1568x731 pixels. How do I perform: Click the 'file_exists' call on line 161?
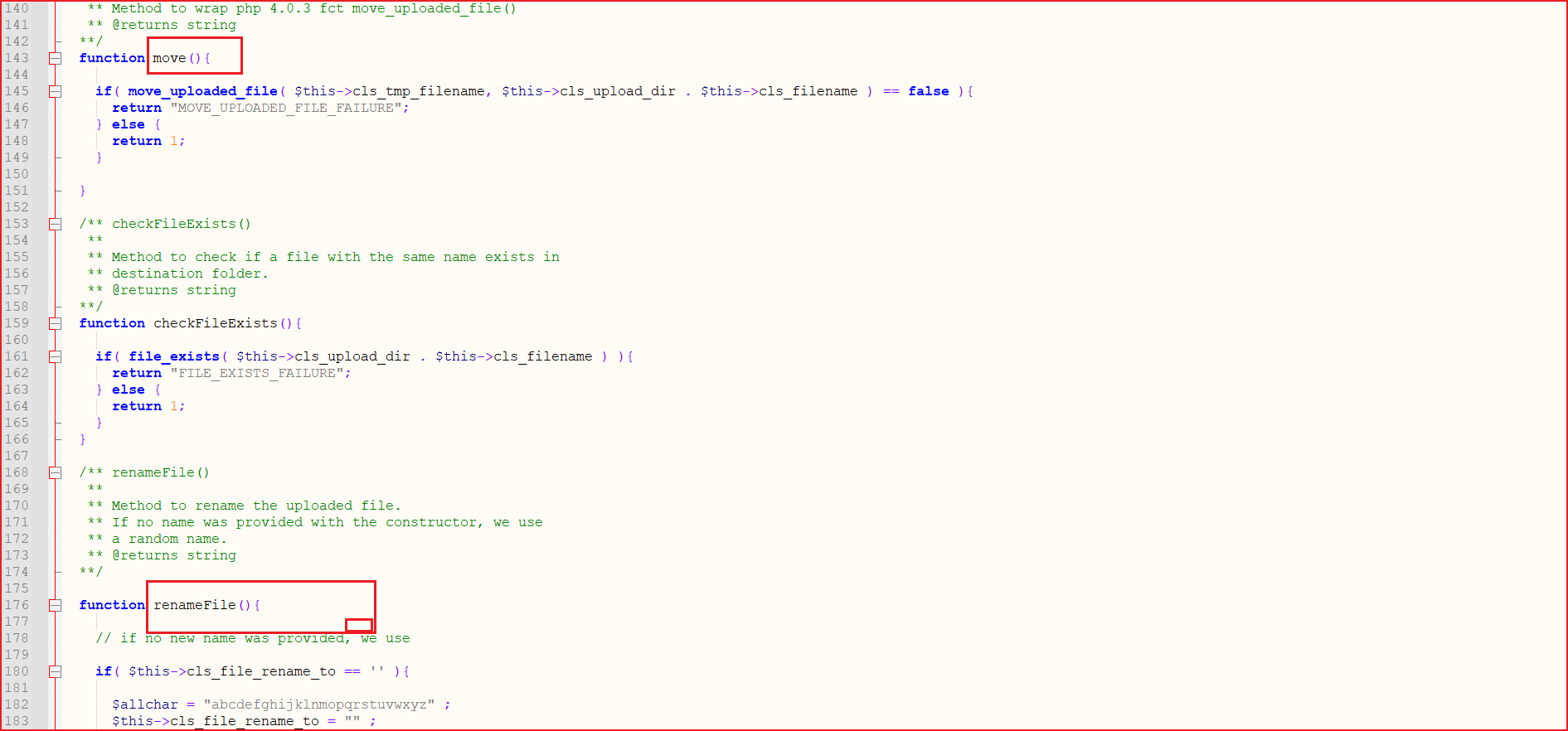coord(174,356)
